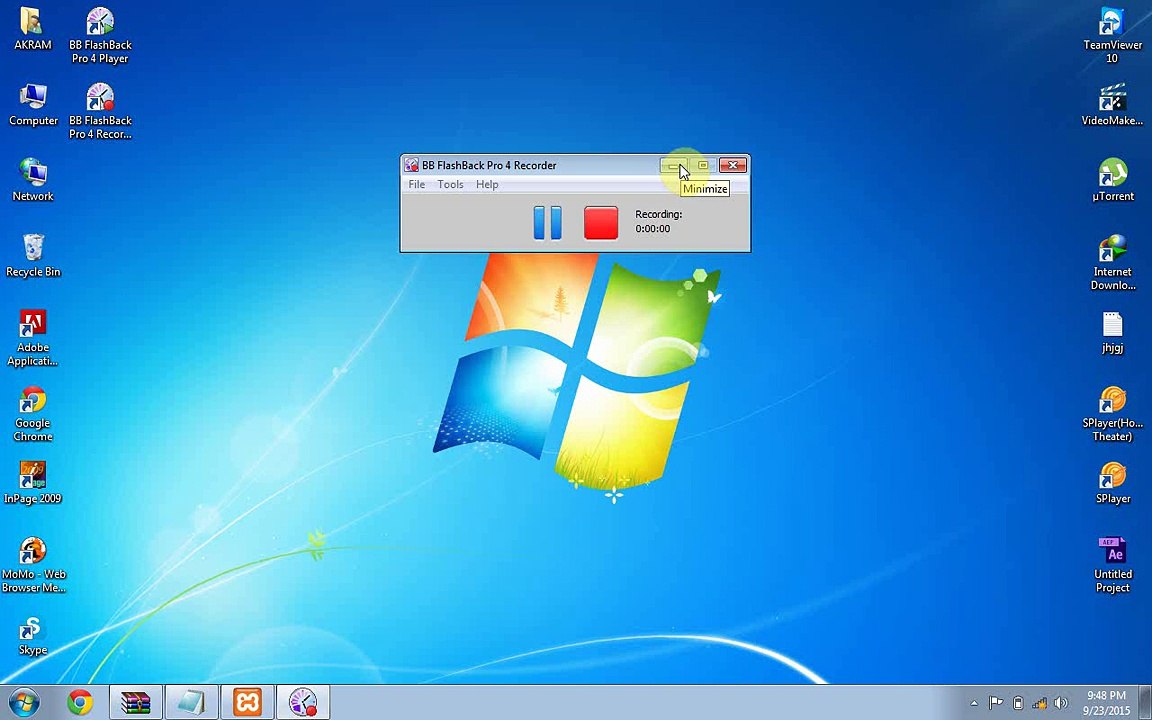Screen dimensions: 1152x720
Task: Select the Internet Download Manager shortcut
Action: coord(1112,262)
